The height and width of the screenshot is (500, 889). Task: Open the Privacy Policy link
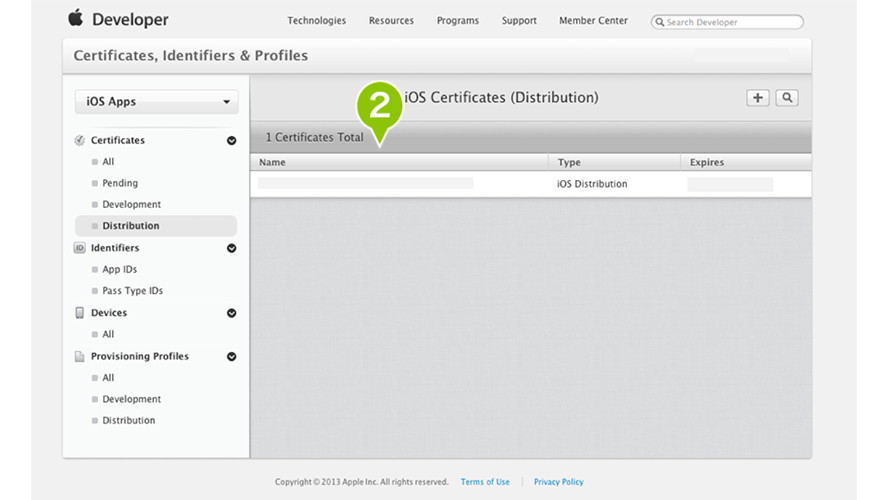(558, 482)
